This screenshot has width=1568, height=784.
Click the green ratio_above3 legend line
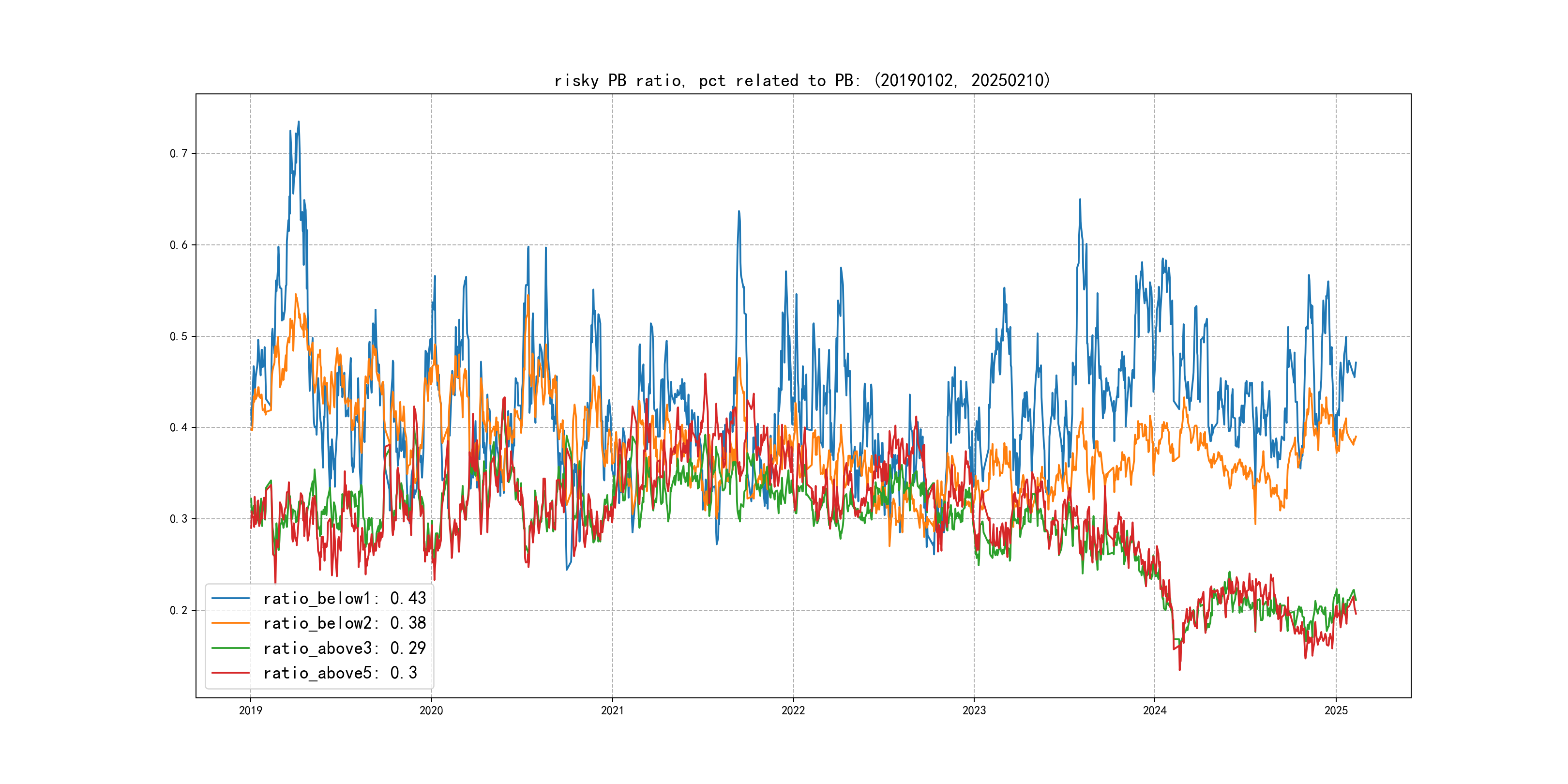tap(230, 648)
